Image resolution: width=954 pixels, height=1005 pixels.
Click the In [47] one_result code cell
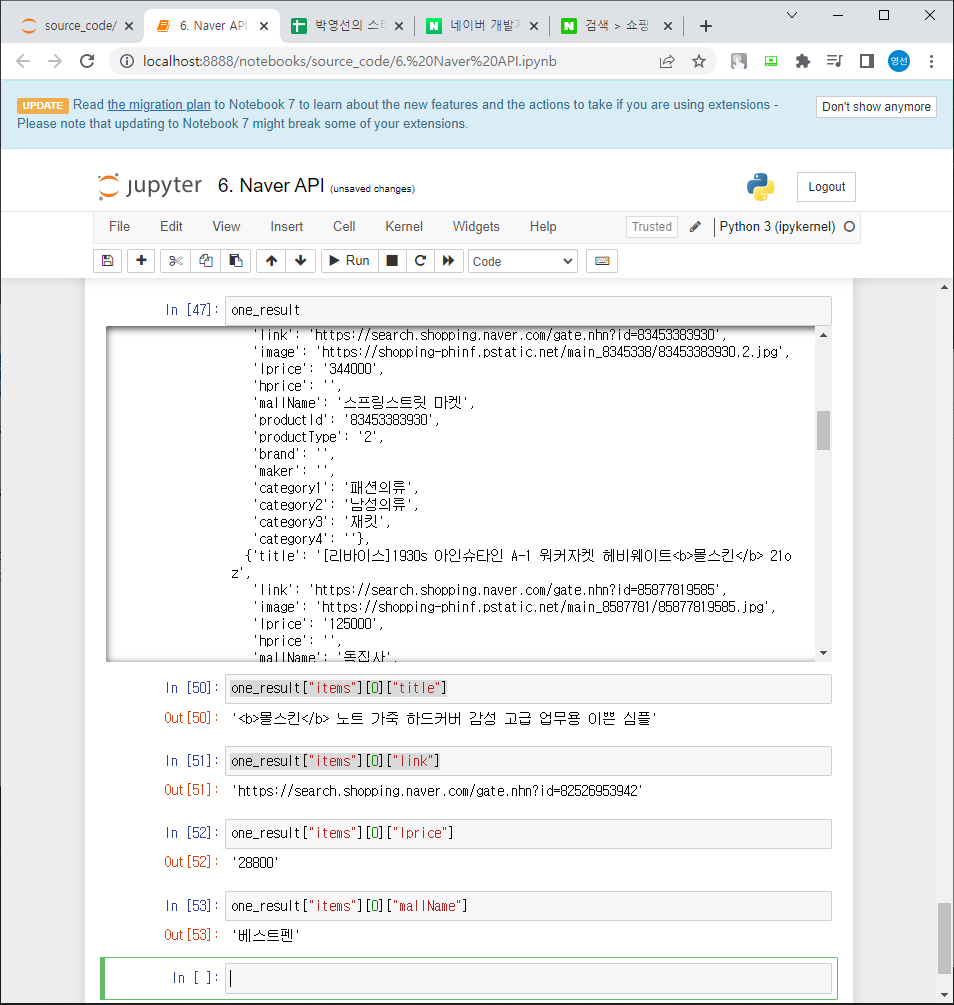(x=528, y=310)
